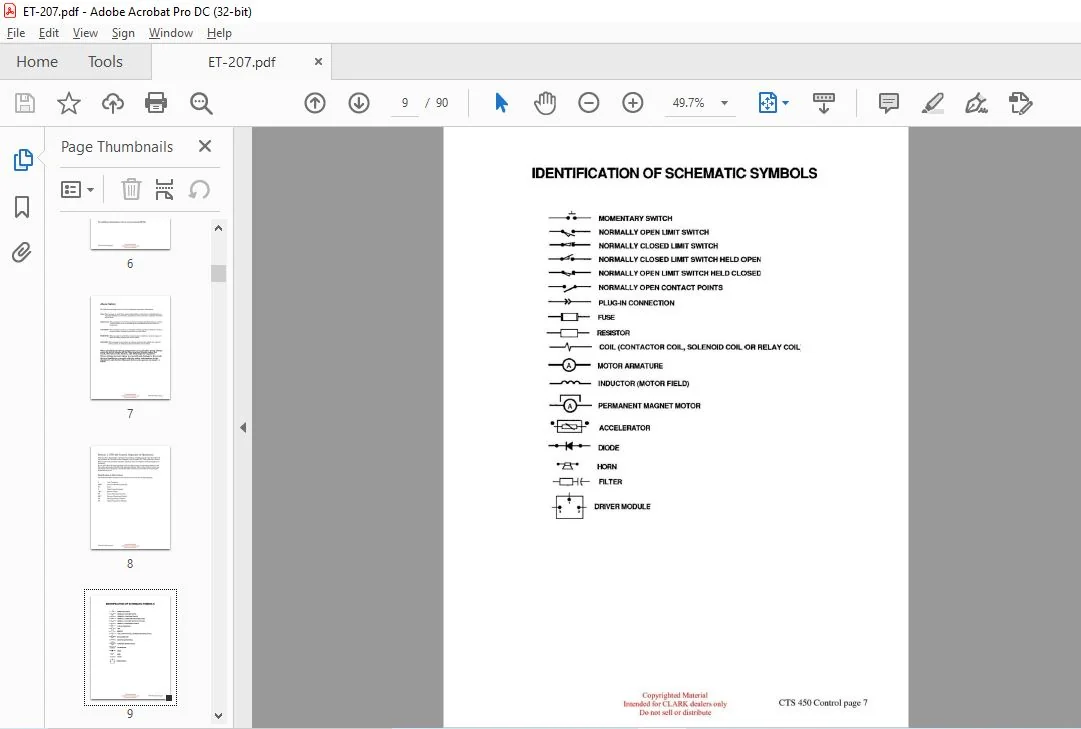Click the PLUG-IN CONNECTION label
Viewport: 1081px width, 729px height.
pyautogui.click(x=636, y=303)
